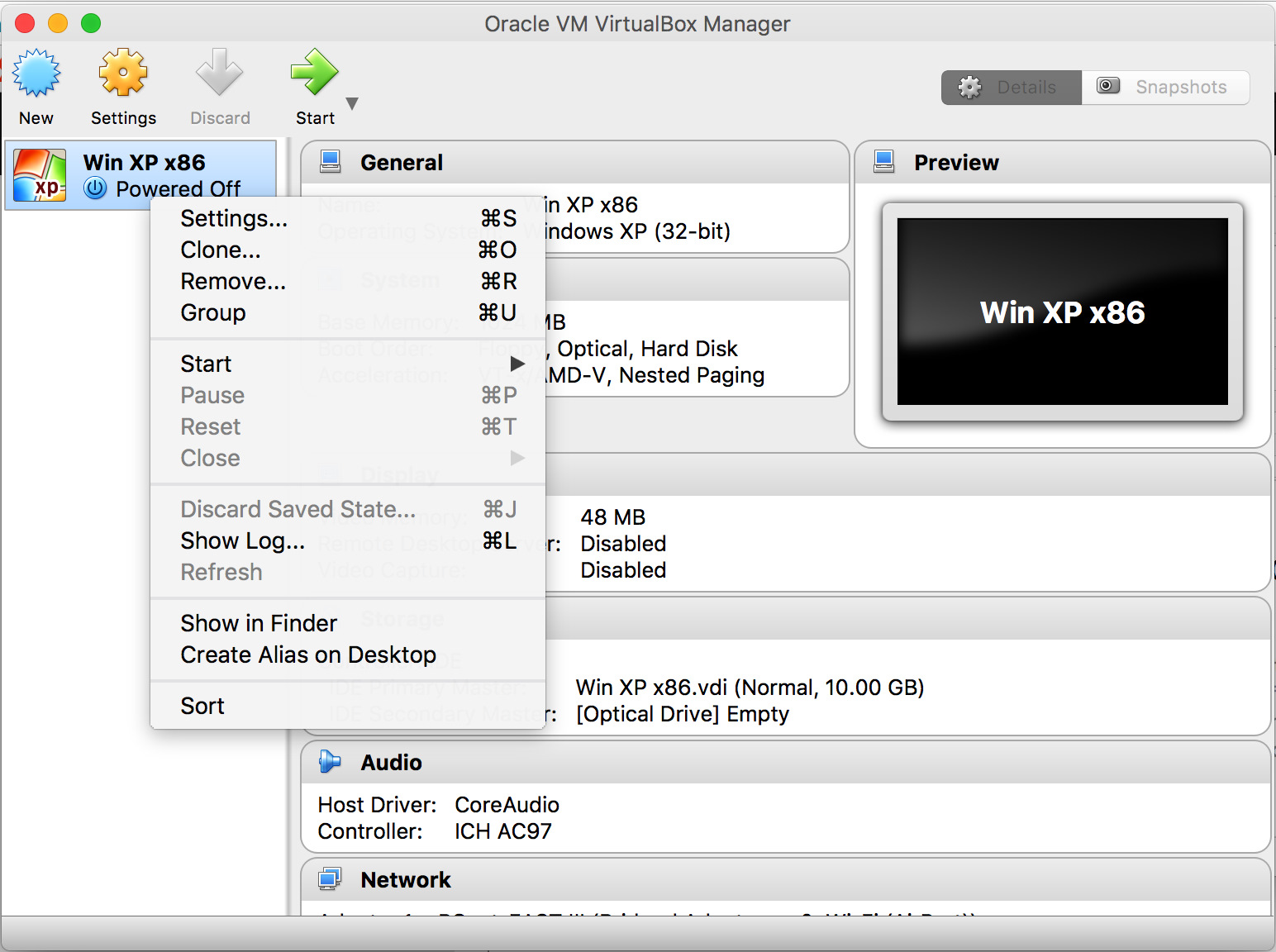Choose Clone... from the context menu

tap(348, 250)
